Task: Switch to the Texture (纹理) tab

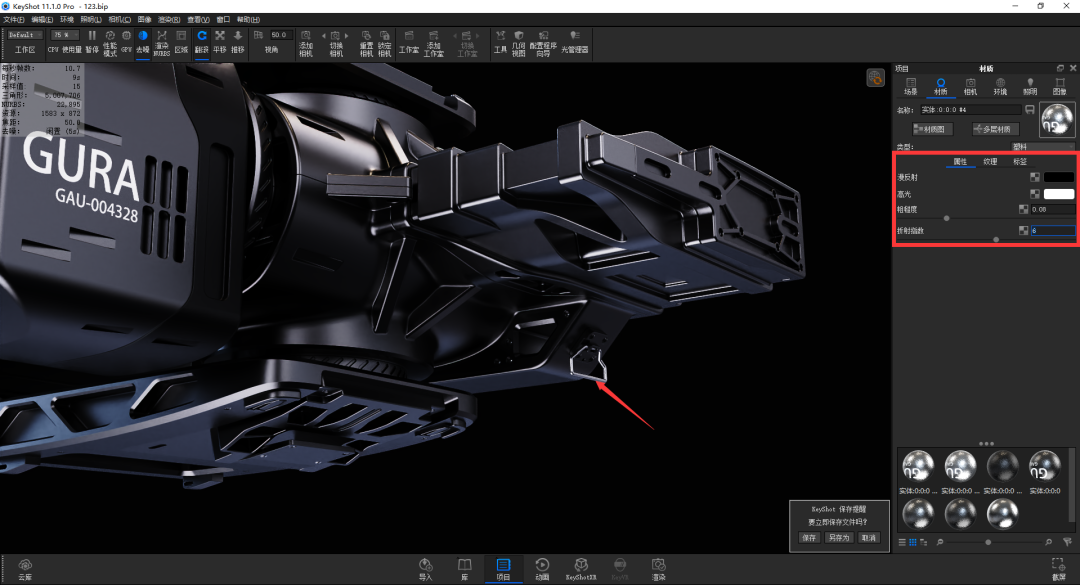Action: [990, 161]
